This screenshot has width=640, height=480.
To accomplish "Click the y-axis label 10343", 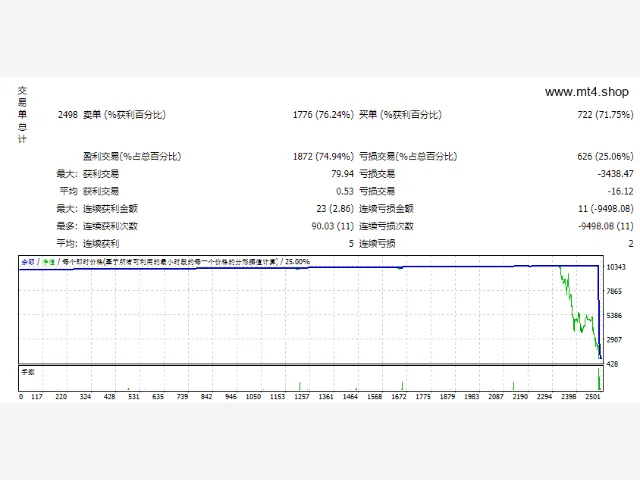I will coord(616,267).
